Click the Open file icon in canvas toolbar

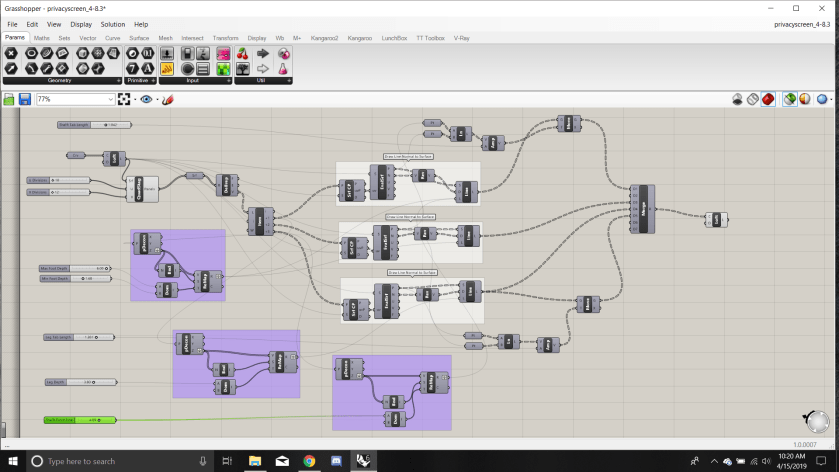point(10,99)
